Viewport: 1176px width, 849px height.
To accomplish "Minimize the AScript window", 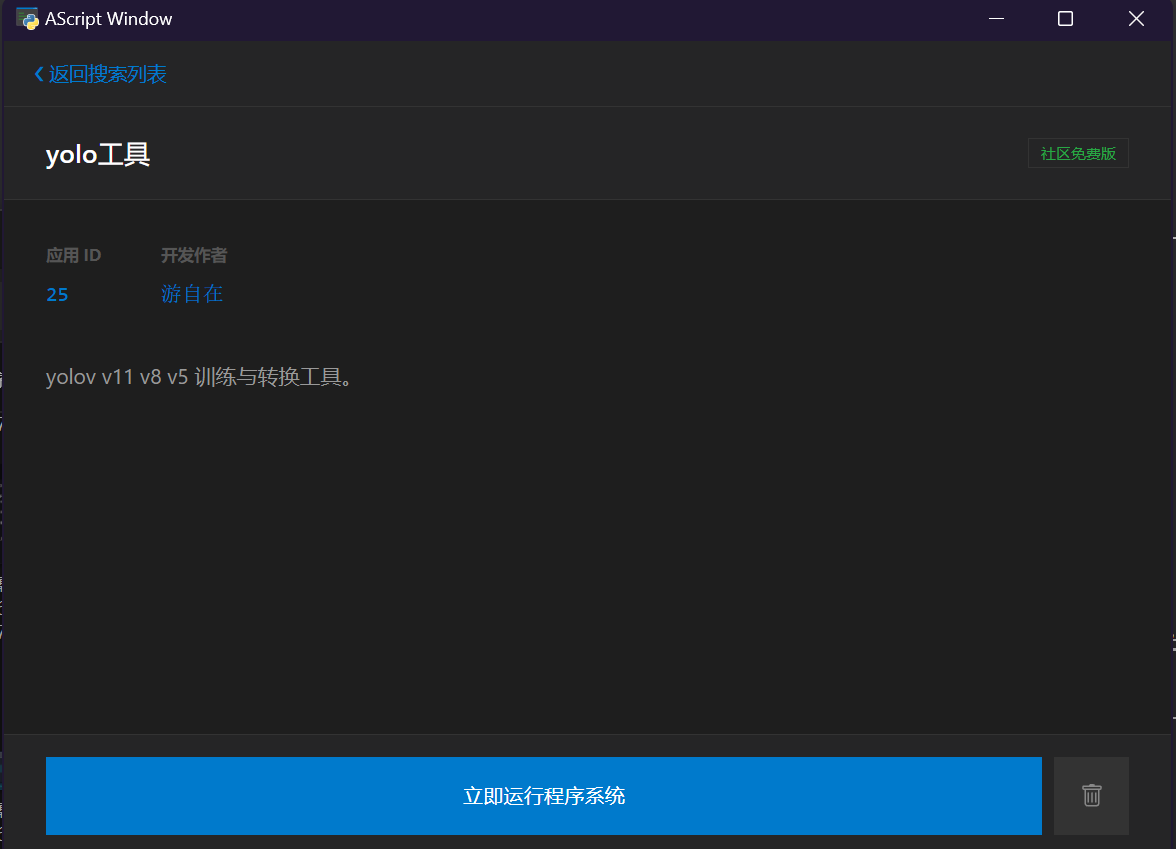I will [x=996, y=18].
